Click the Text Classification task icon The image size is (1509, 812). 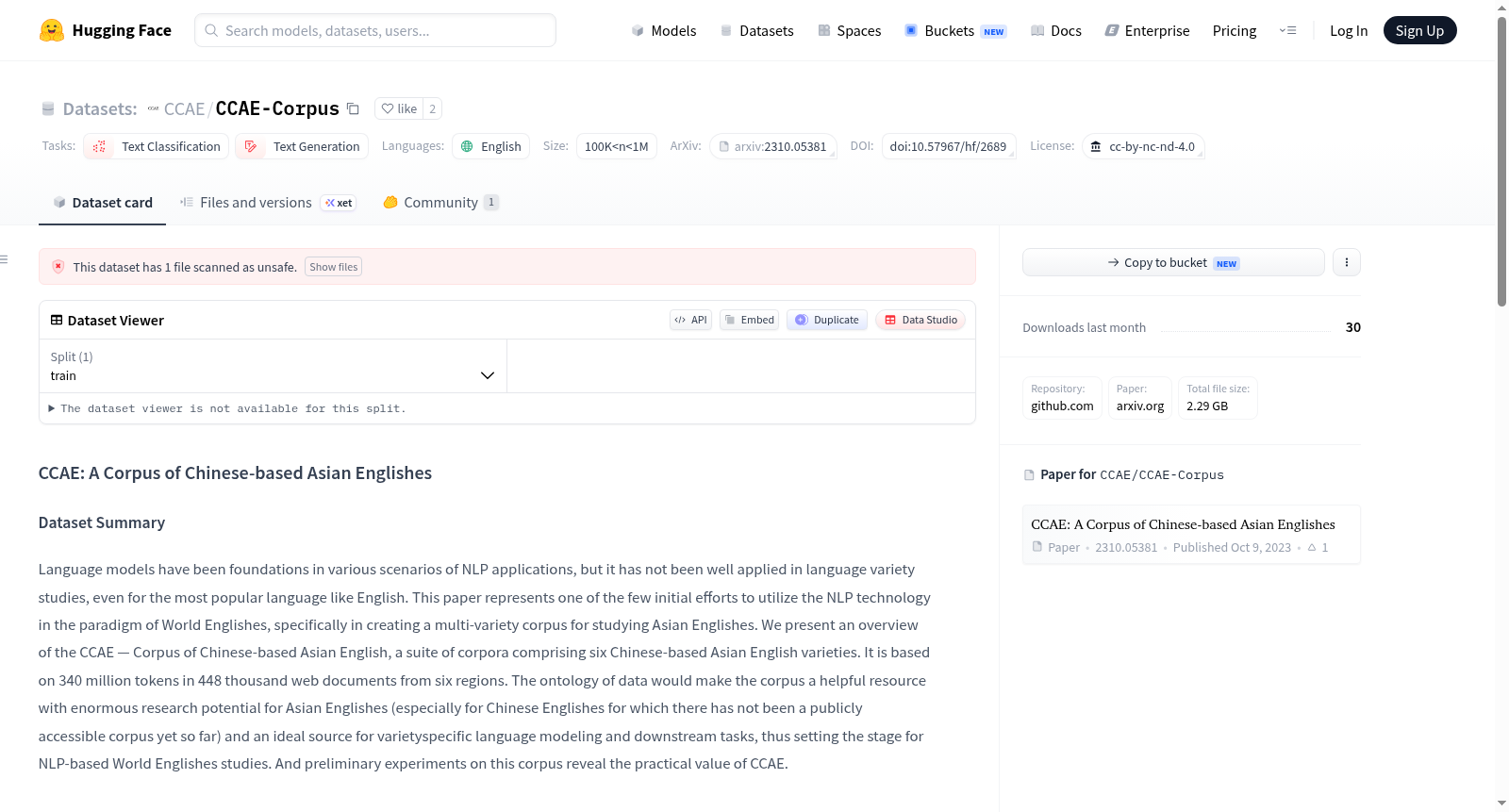pyautogui.click(x=99, y=146)
